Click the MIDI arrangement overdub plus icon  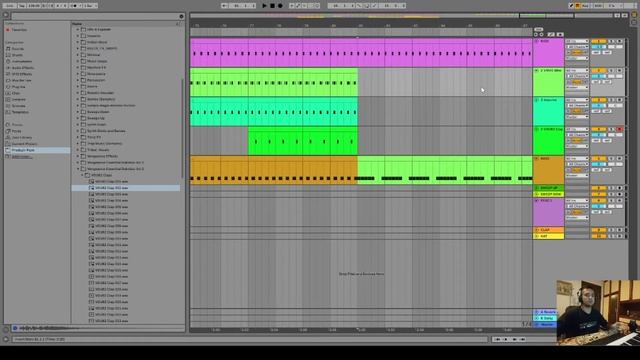click(292, 6)
